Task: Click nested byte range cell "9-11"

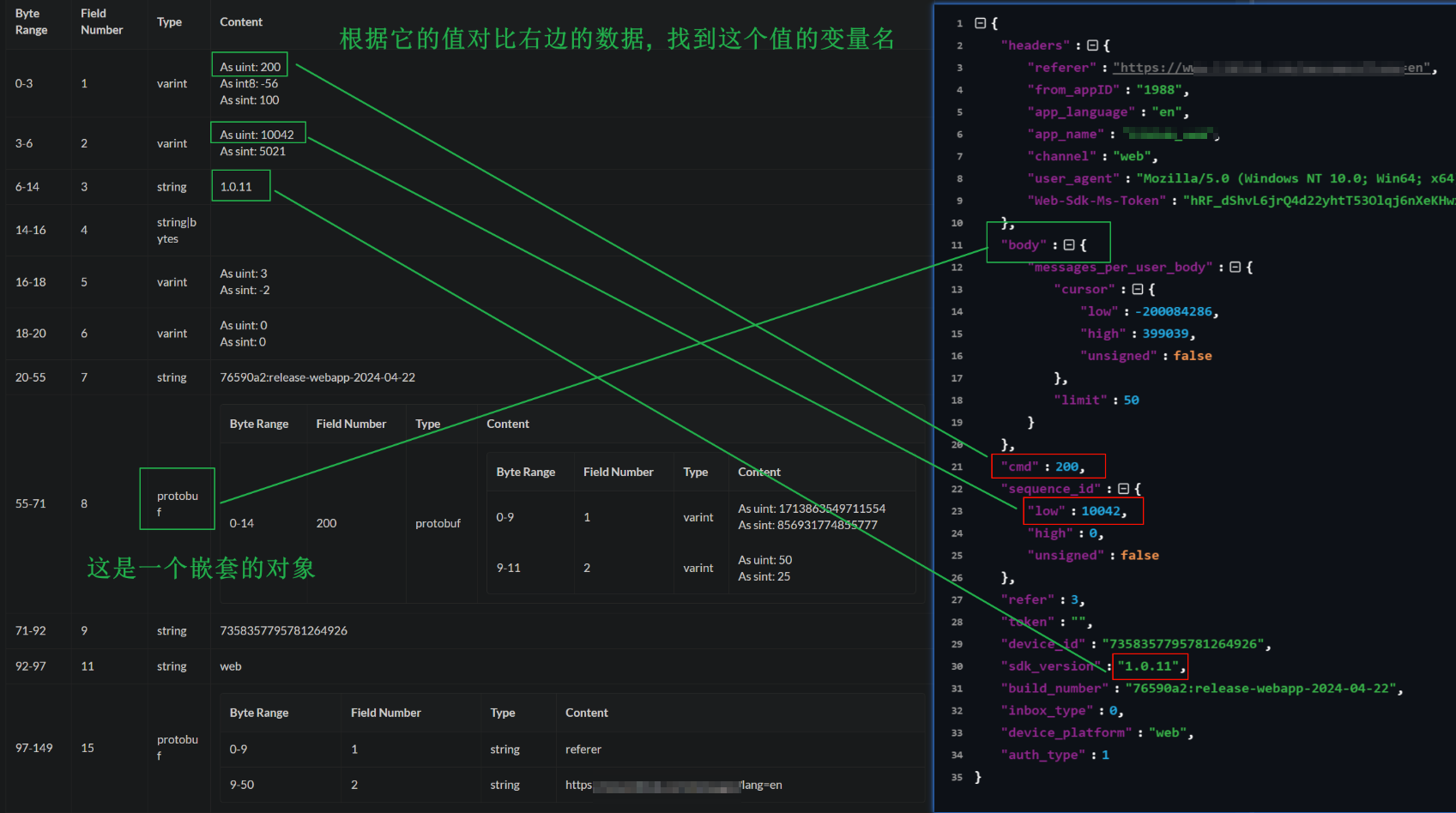Action: (509, 568)
